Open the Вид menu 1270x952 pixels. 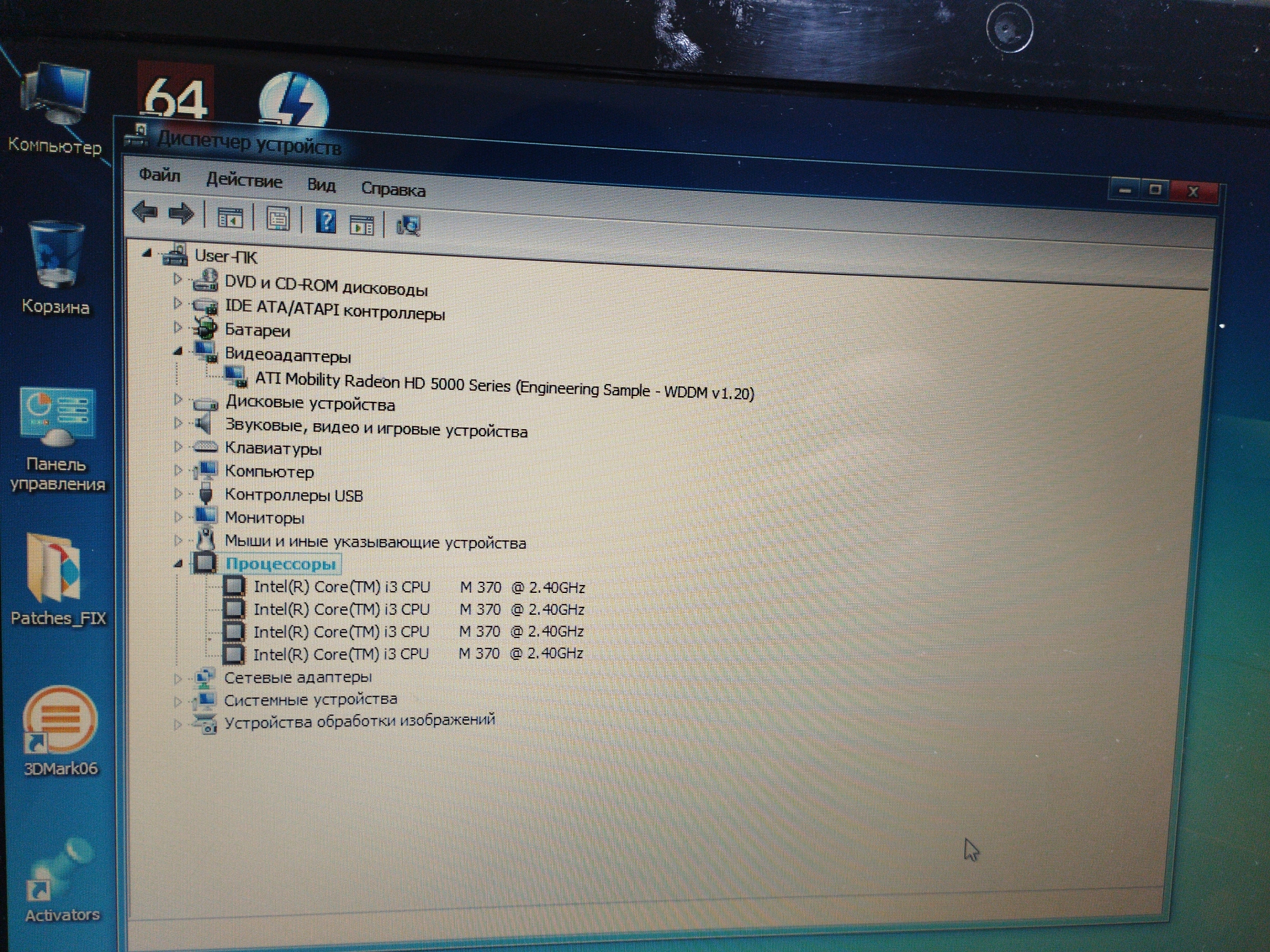(x=321, y=184)
